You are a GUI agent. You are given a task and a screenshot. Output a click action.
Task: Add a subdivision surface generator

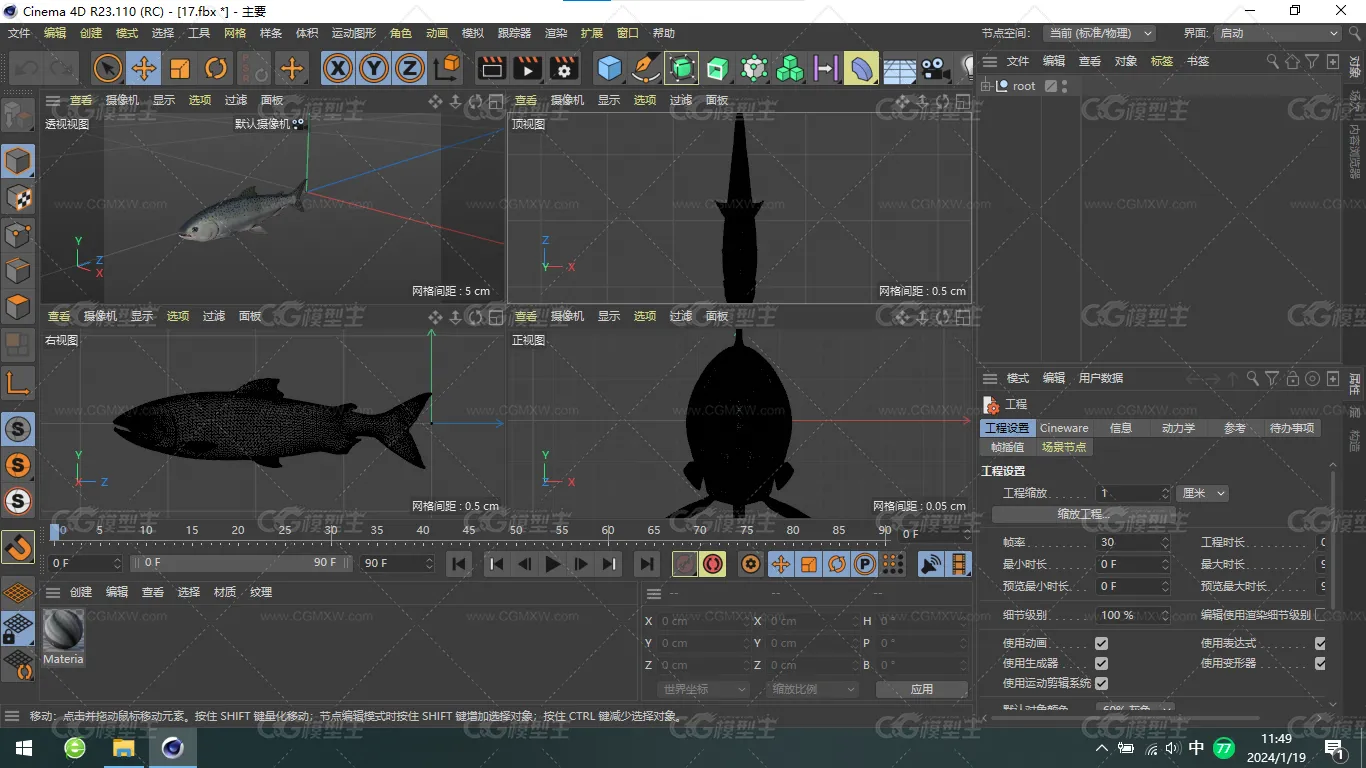(x=682, y=68)
